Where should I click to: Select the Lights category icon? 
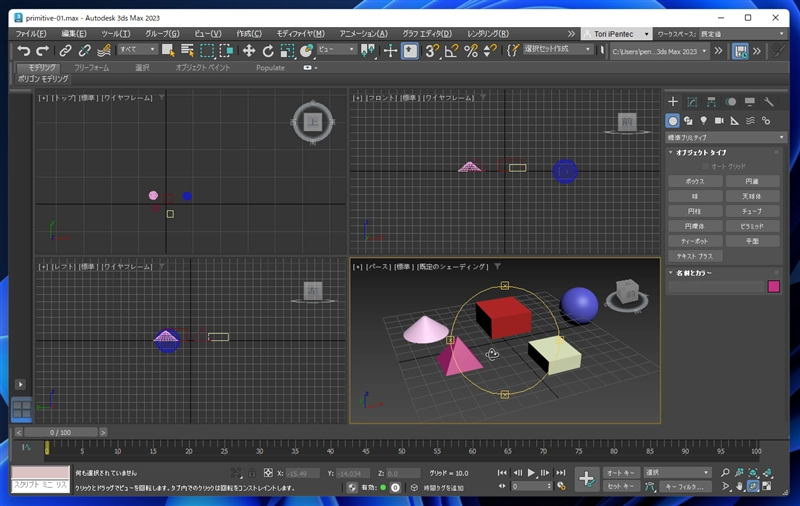point(704,121)
